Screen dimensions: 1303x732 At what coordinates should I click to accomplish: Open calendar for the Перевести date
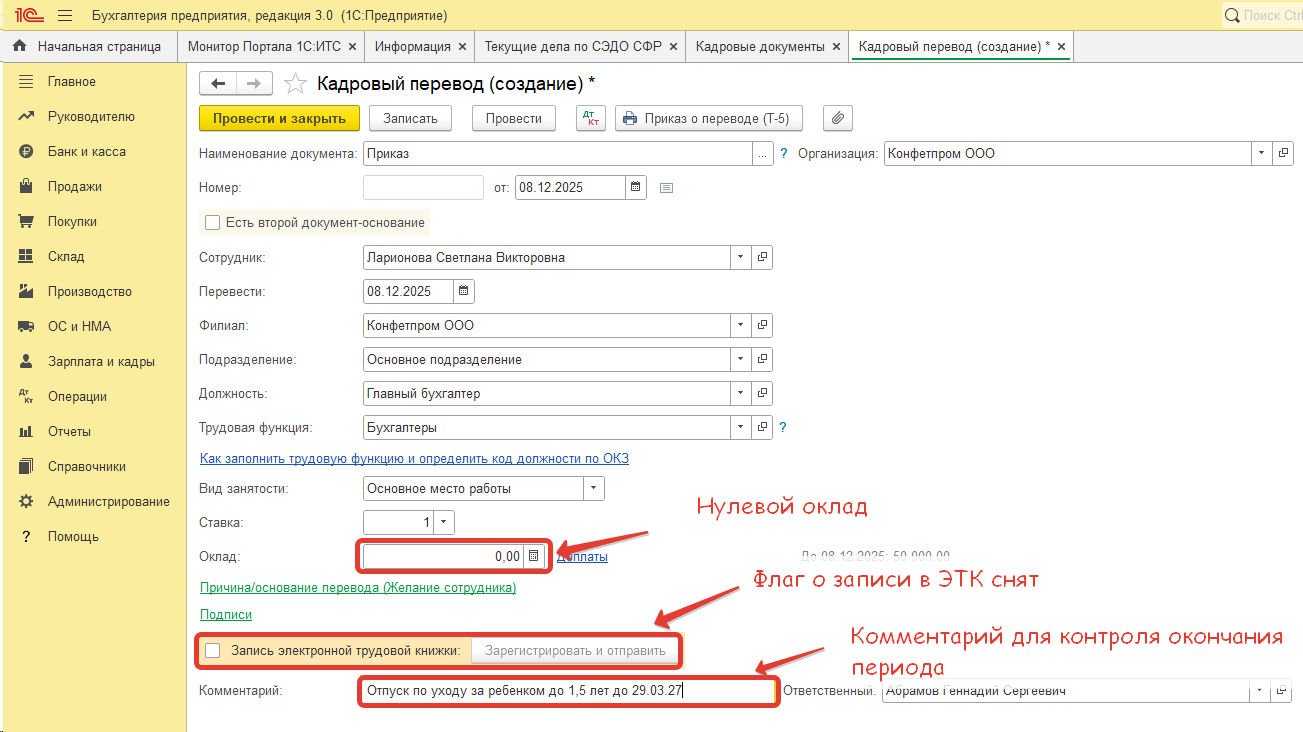pyautogui.click(x=463, y=291)
